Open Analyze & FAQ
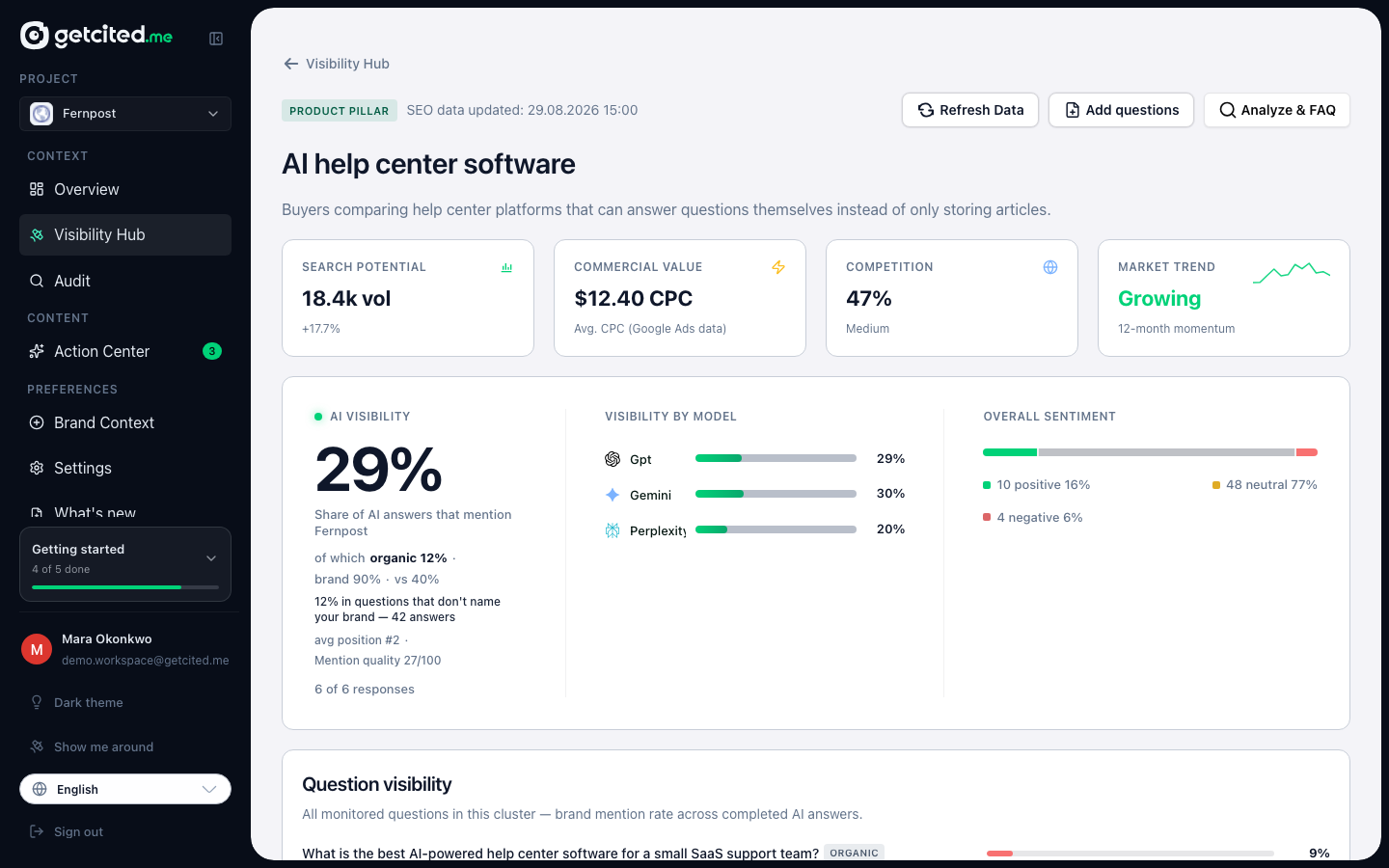The height and width of the screenshot is (868, 1389). point(1277,110)
